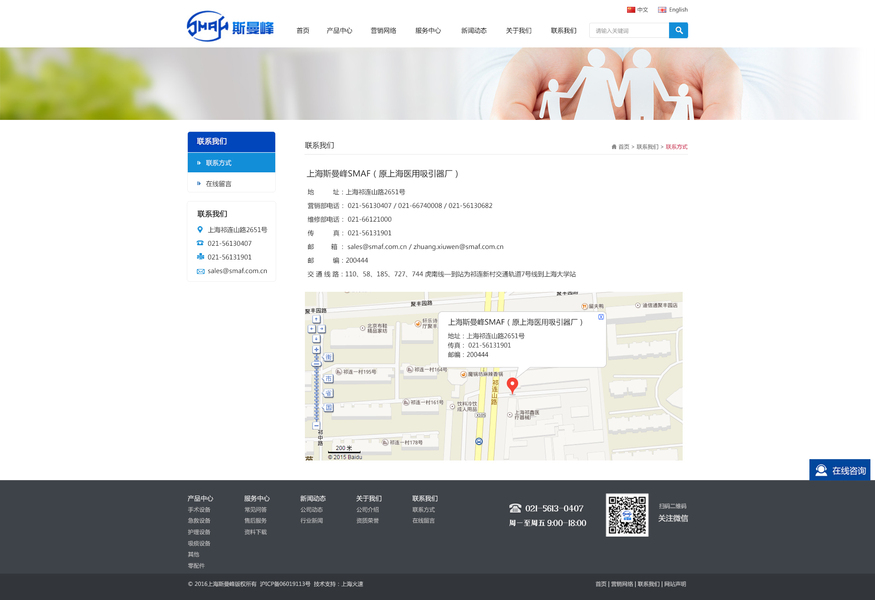Set map zoom to 街 street level
Viewport: 875px width, 600px height.
pos(328,357)
